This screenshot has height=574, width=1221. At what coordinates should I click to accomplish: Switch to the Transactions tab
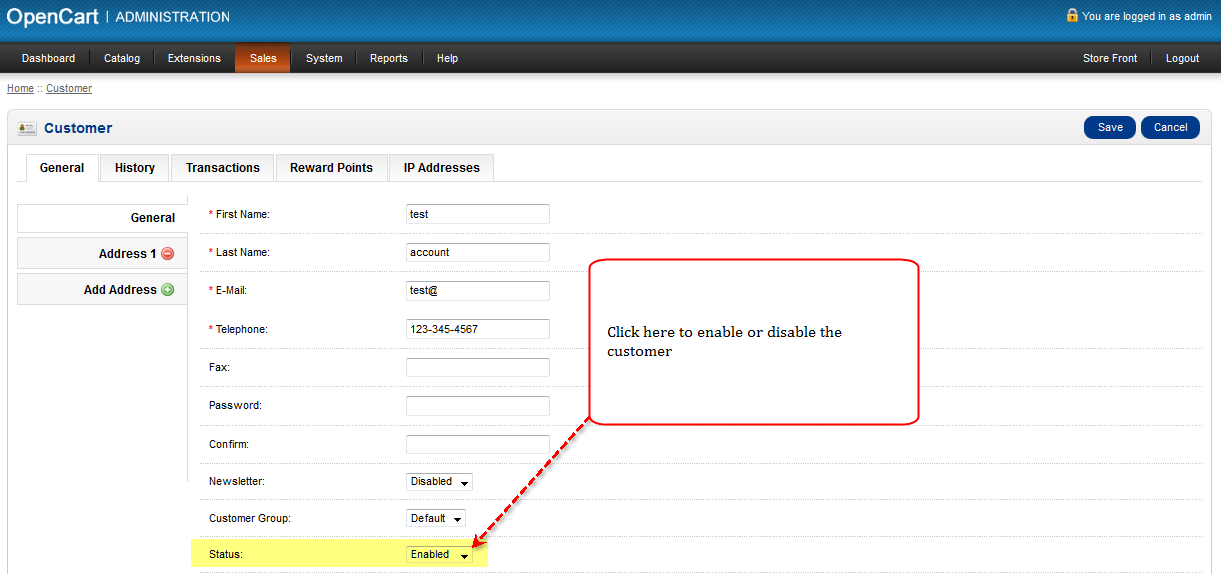(223, 168)
